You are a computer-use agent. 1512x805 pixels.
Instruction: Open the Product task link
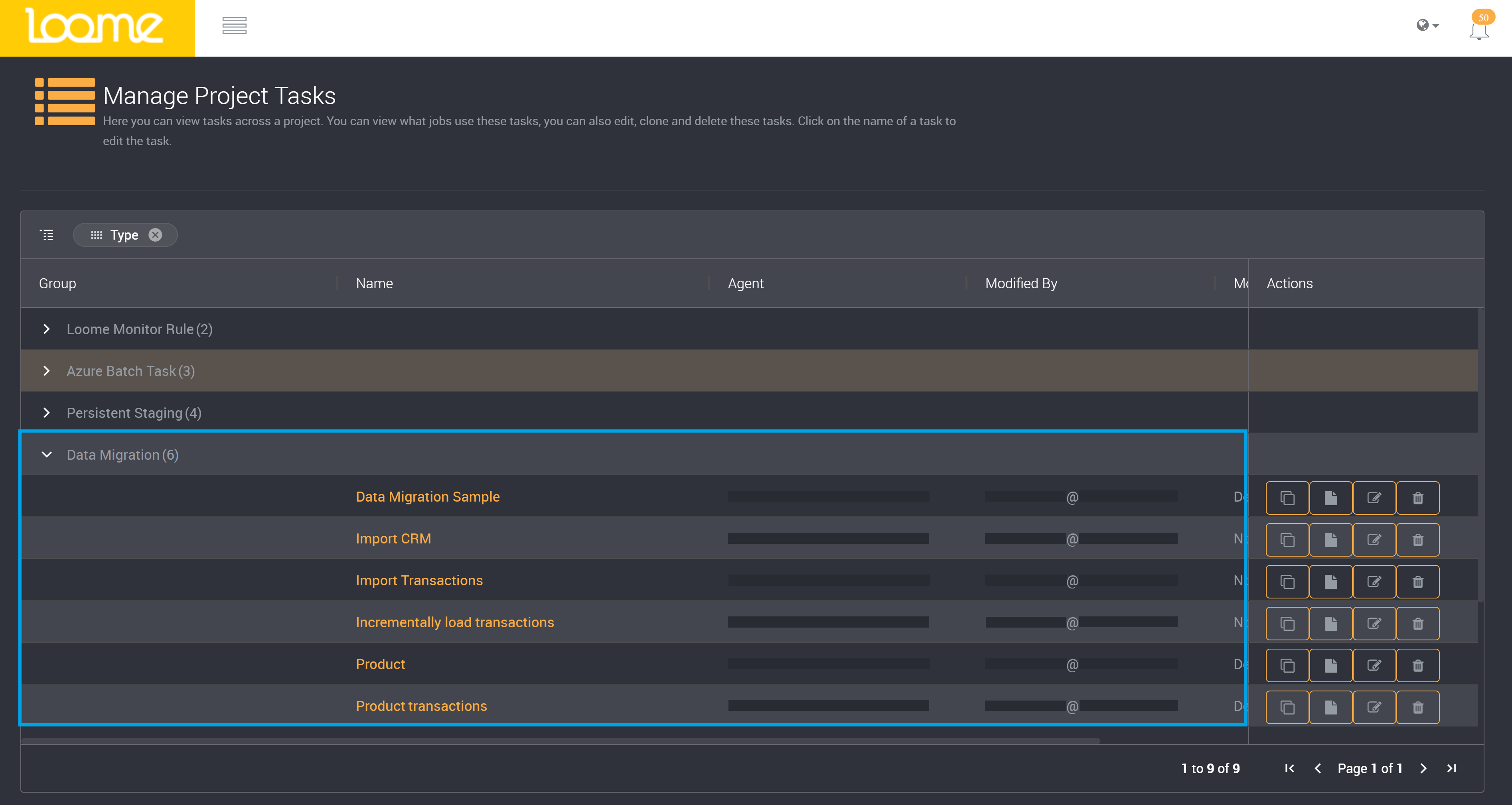(x=380, y=664)
